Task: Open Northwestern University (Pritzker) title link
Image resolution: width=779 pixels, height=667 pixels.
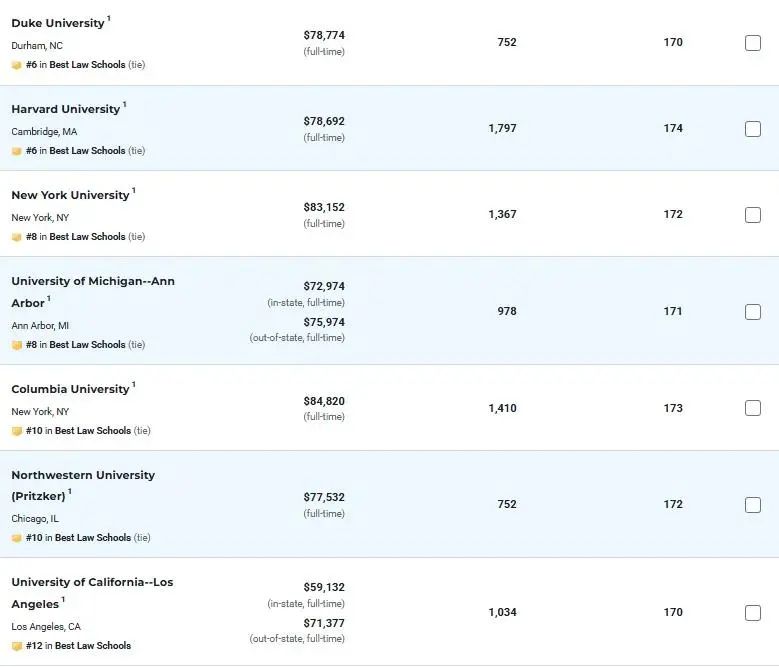Action: pos(83,486)
